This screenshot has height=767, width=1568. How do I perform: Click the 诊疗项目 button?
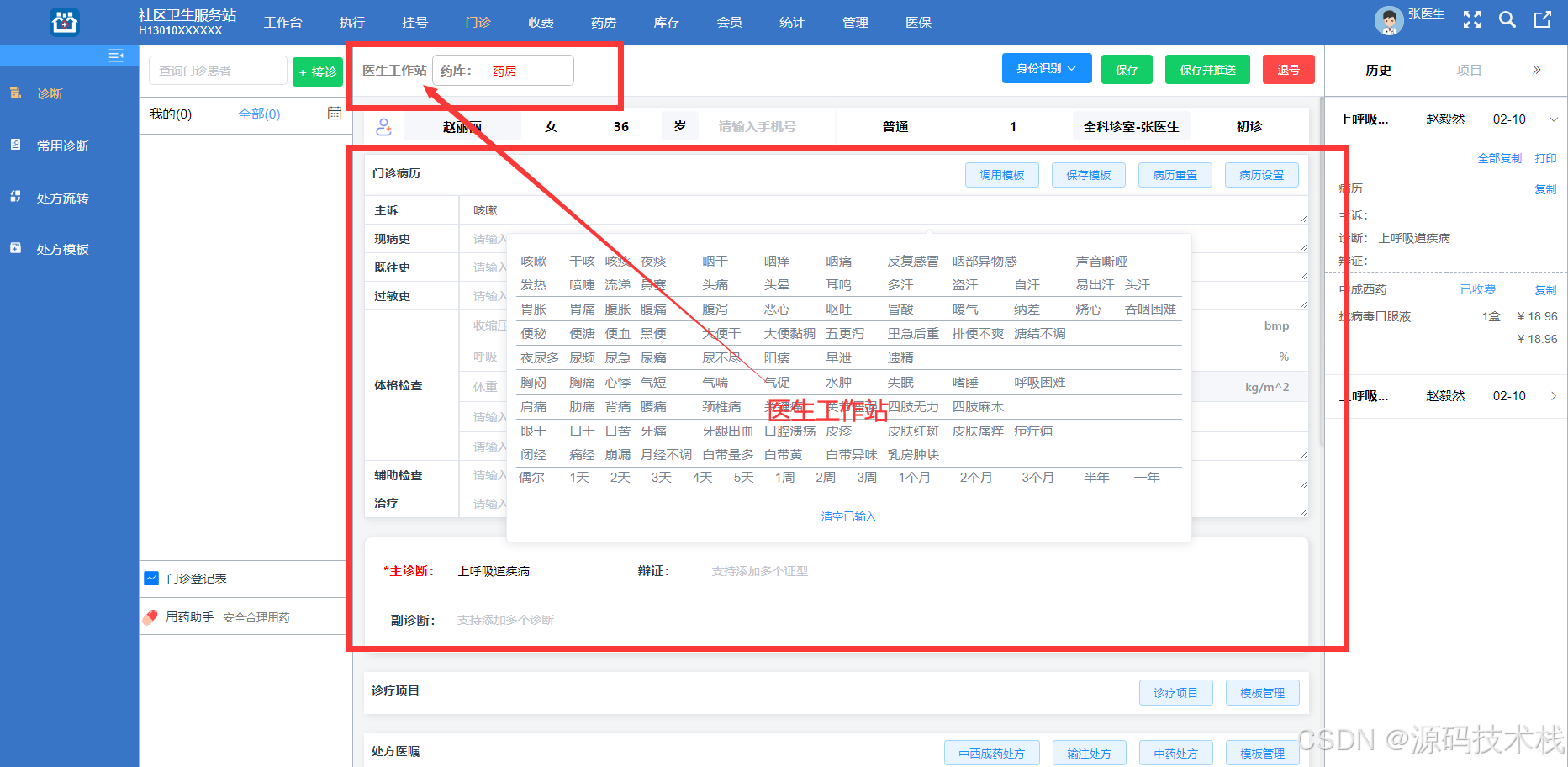point(1175,693)
